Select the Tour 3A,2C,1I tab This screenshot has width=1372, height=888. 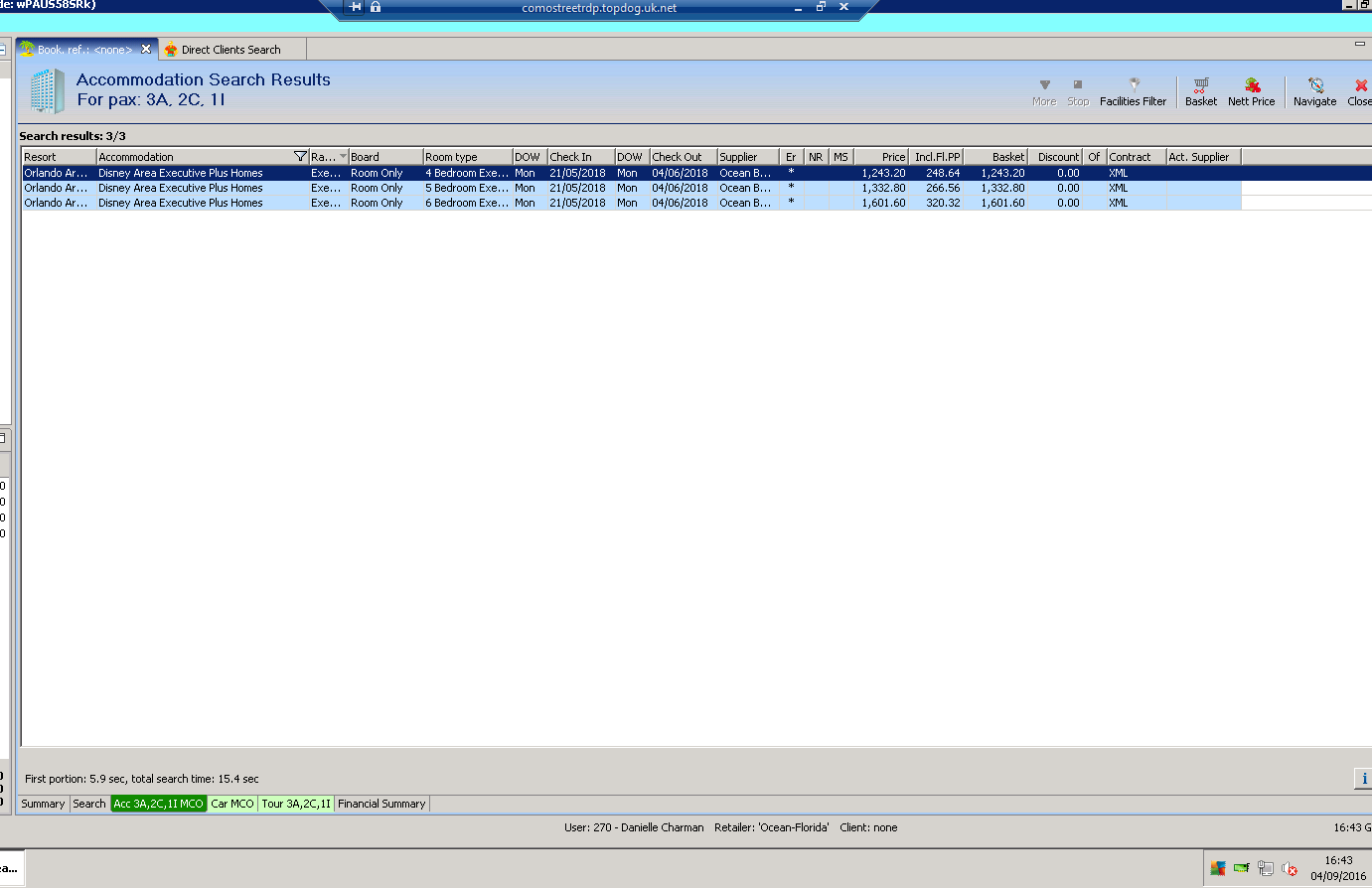tap(296, 804)
